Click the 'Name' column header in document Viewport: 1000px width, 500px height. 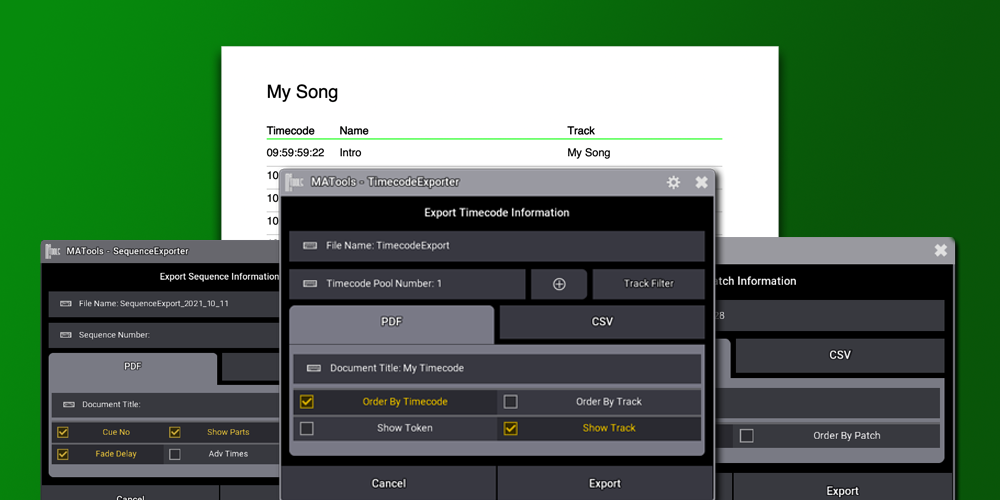pos(354,131)
